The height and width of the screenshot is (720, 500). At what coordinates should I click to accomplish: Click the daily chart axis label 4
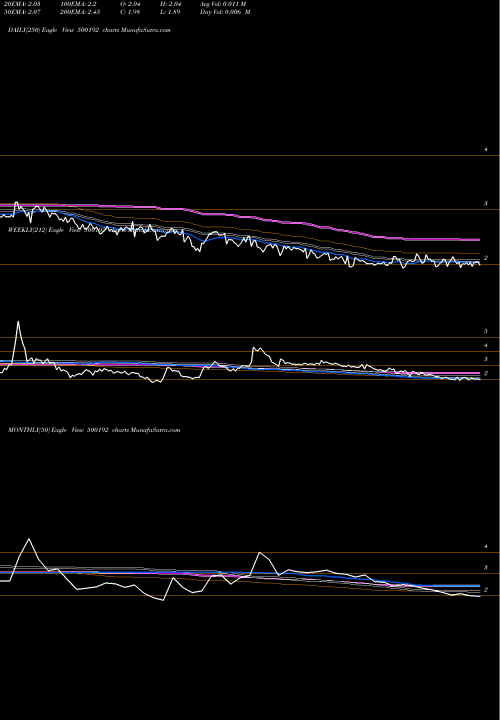click(x=485, y=150)
